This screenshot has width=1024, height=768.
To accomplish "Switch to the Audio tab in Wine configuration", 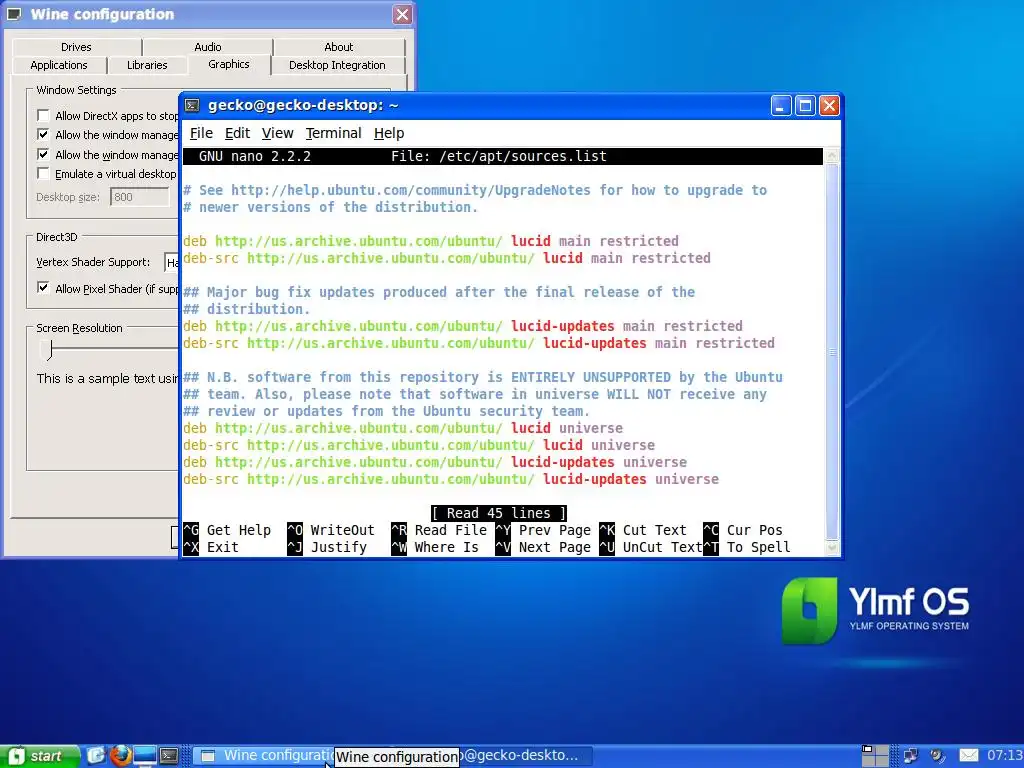I will [208, 47].
